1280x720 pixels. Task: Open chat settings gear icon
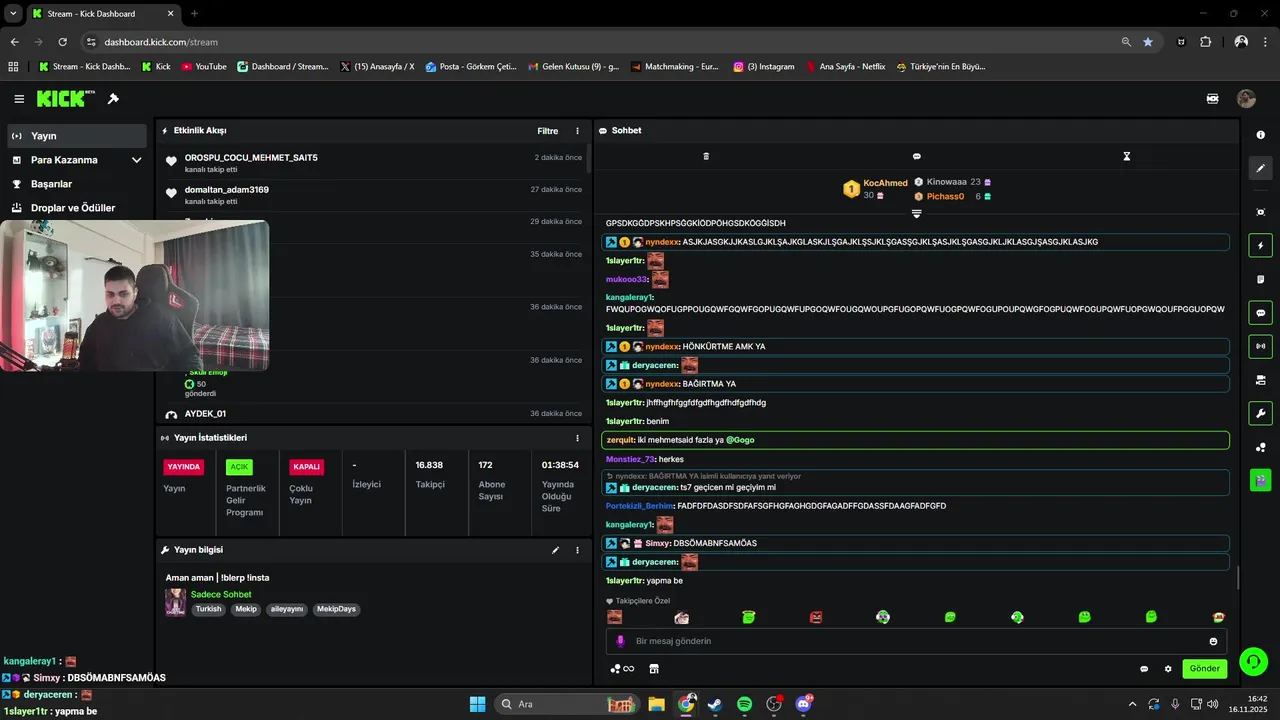1167,669
